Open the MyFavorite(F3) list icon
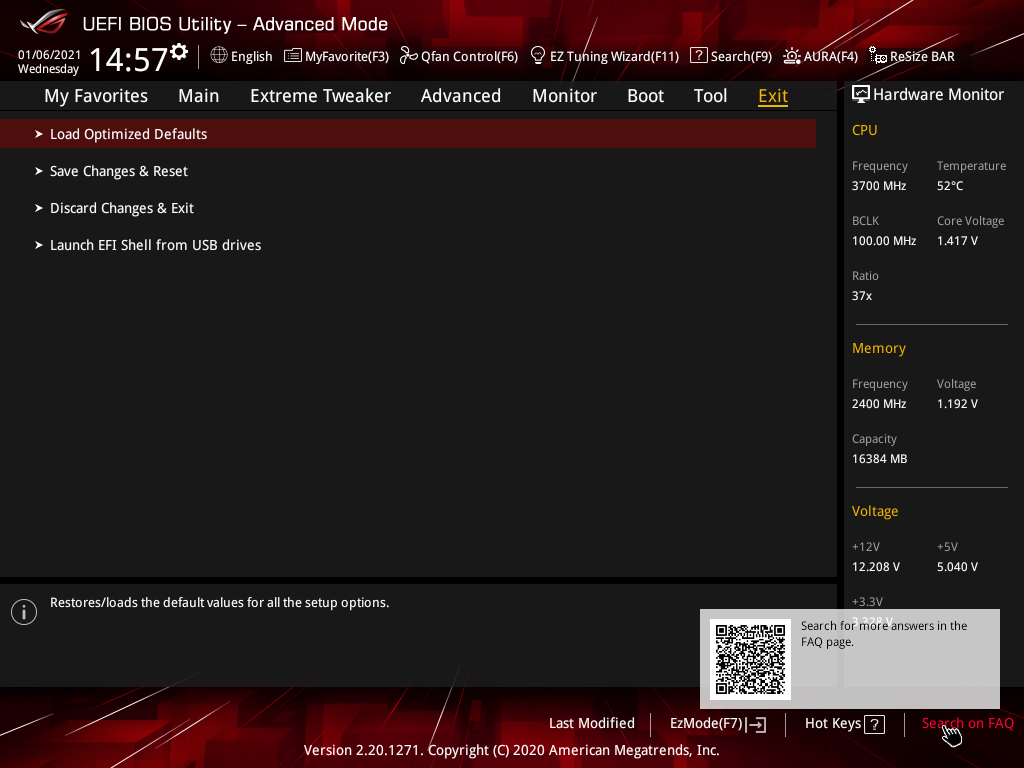Screen dimensions: 1024x768 [293, 56]
